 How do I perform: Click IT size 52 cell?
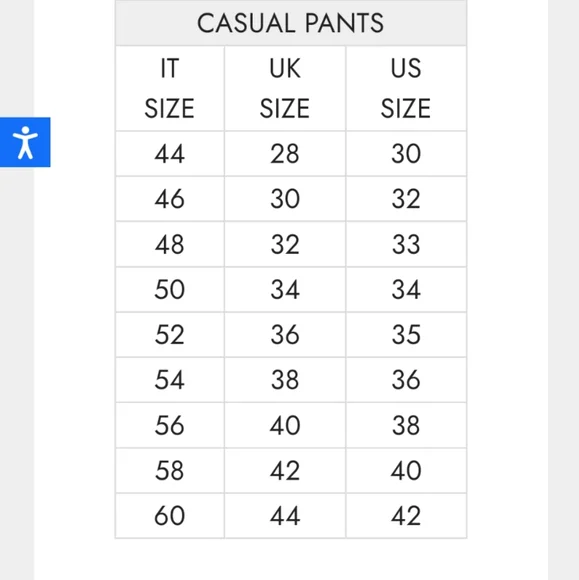pyautogui.click(x=170, y=335)
